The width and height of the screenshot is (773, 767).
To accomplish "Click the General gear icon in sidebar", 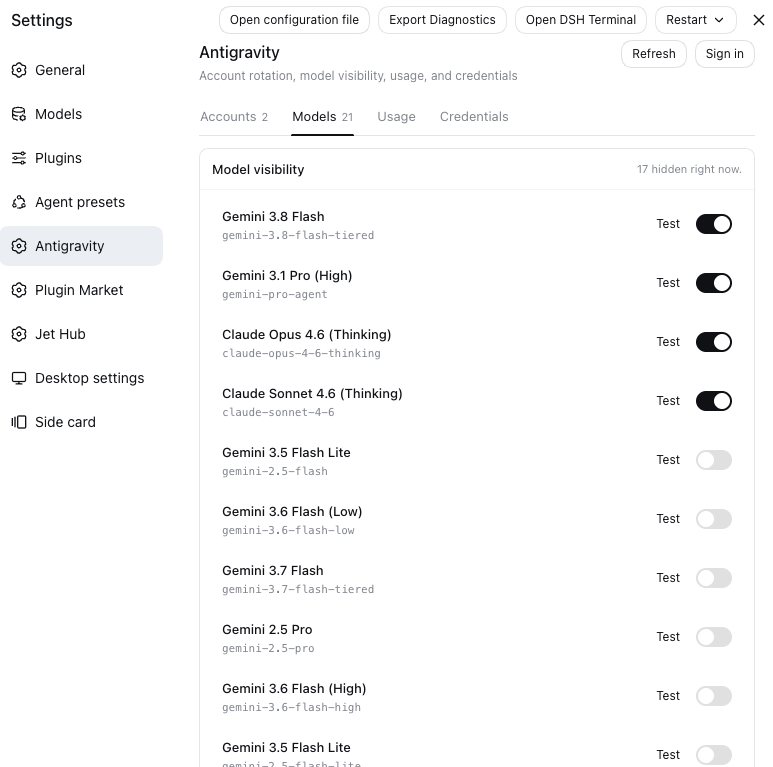I will point(19,70).
